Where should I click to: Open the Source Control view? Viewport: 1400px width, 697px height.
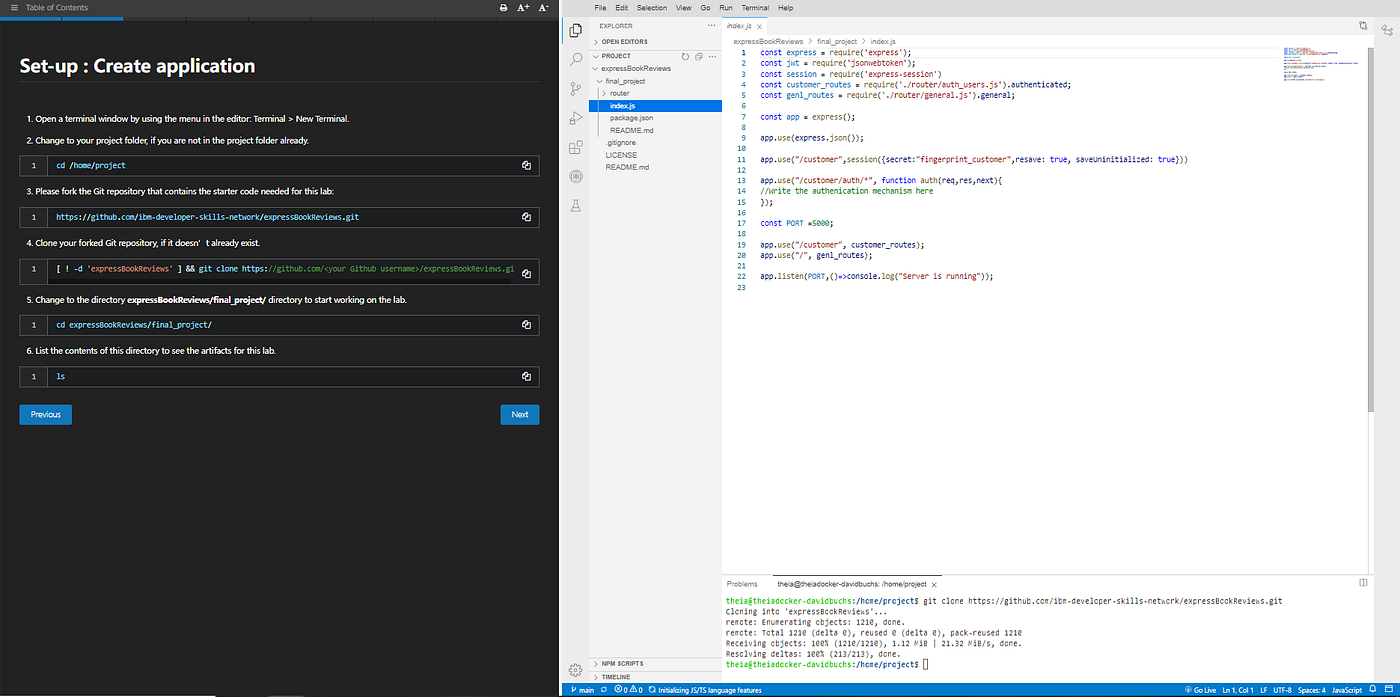click(x=575, y=88)
